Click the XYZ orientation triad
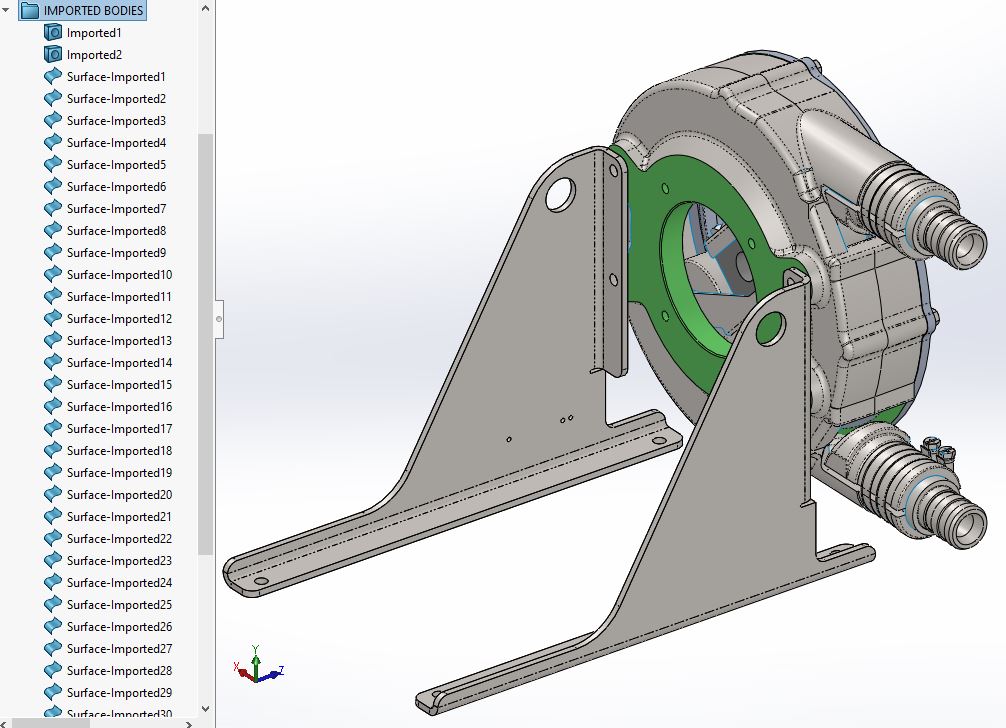This screenshot has height=728, width=1006. pos(258,665)
